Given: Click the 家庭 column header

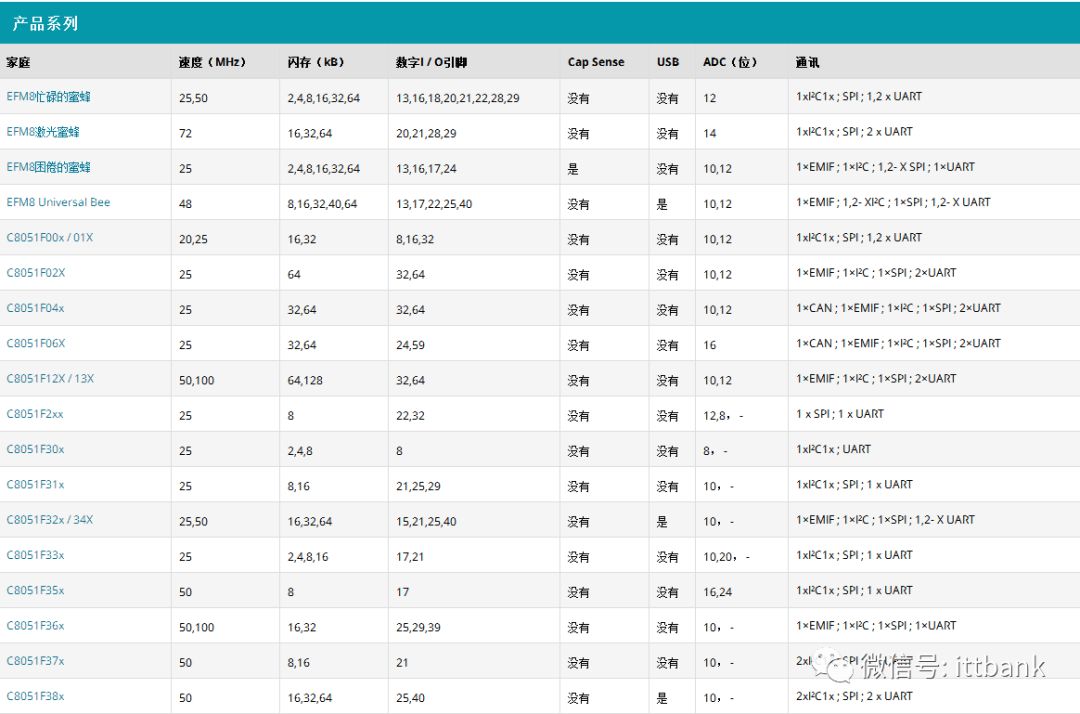Looking at the screenshot, I should click(x=18, y=62).
